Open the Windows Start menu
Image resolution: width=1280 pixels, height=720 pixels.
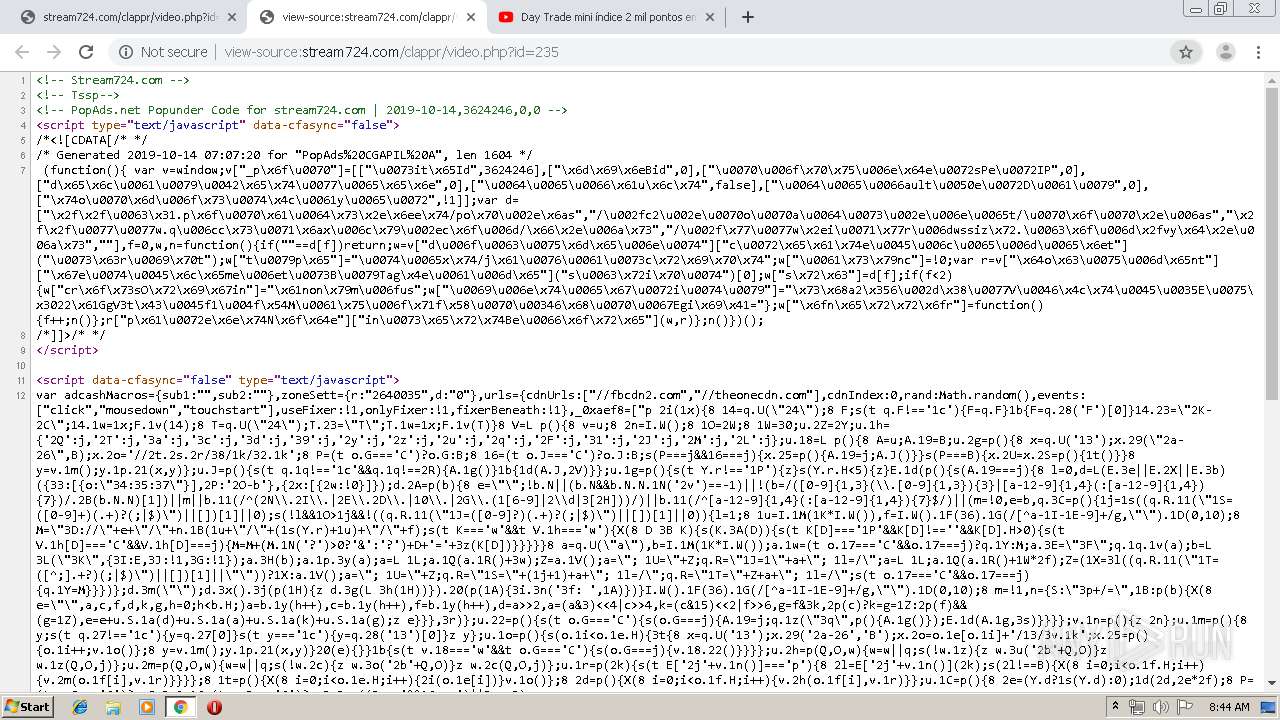28,707
